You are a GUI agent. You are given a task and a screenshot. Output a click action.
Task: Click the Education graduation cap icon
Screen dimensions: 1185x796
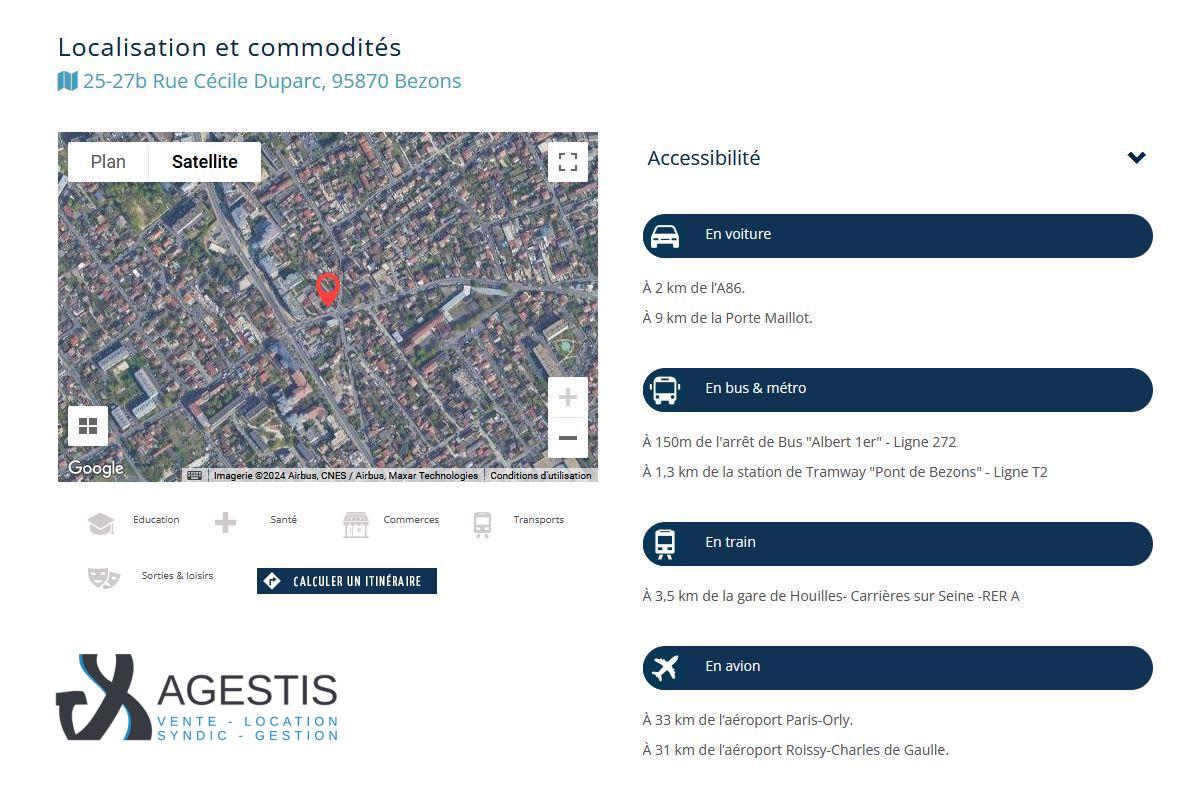[101, 523]
